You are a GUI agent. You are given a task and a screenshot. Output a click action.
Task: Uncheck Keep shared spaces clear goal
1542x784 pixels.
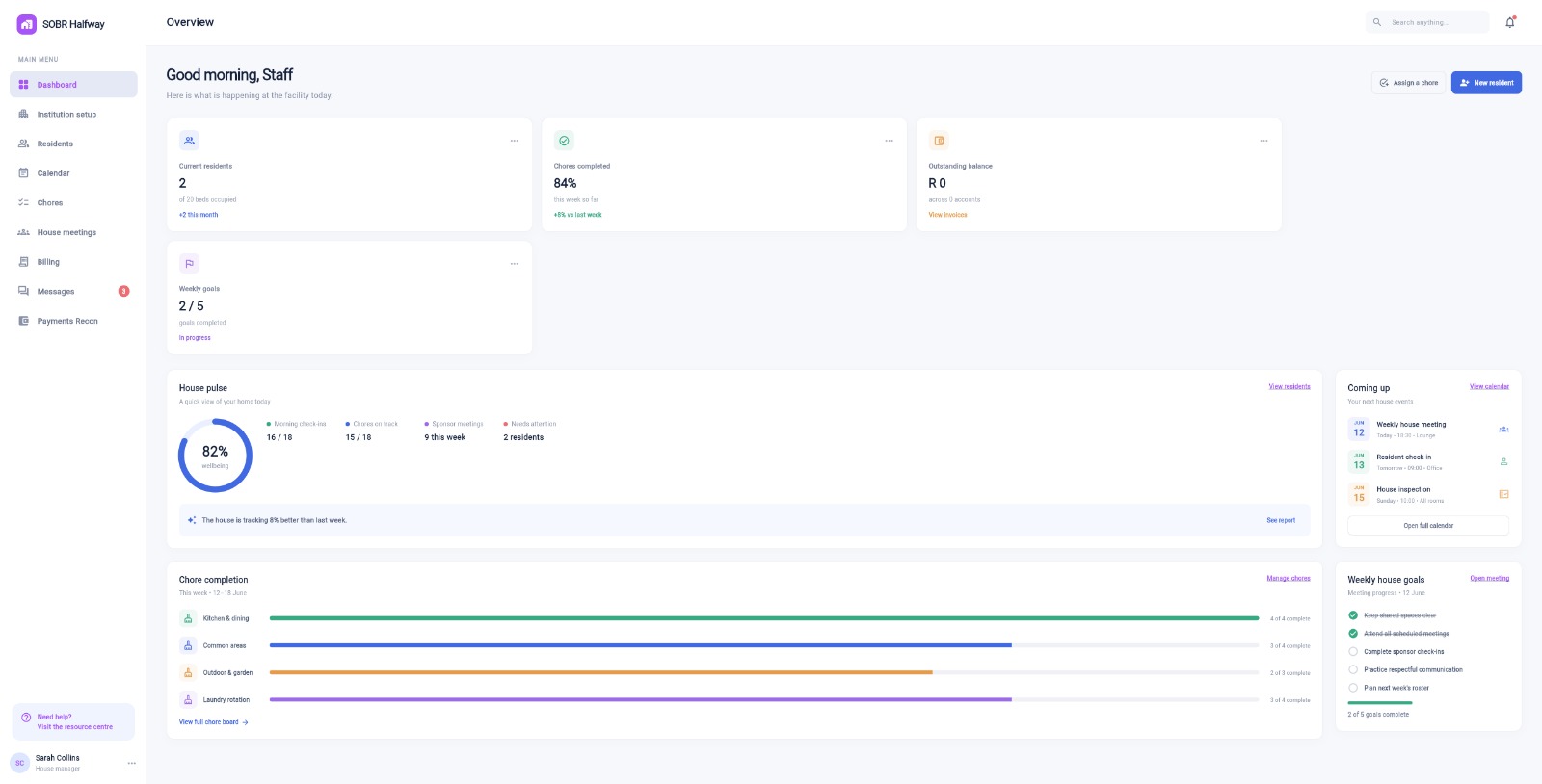point(1353,615)
